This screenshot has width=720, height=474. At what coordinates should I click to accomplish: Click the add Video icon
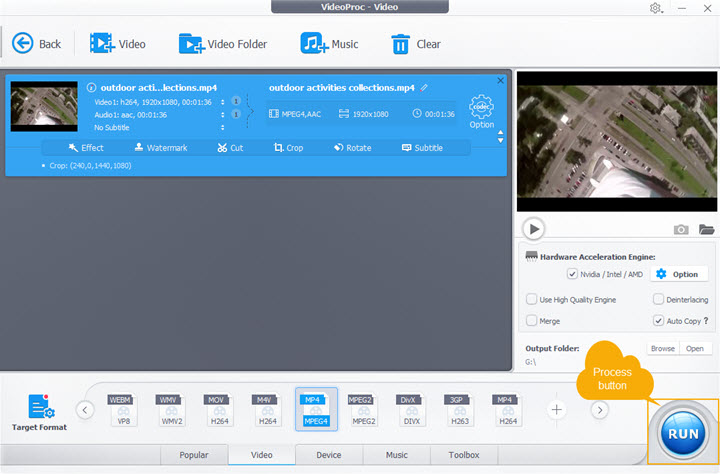pyautogui.click(x=101, y=43)
